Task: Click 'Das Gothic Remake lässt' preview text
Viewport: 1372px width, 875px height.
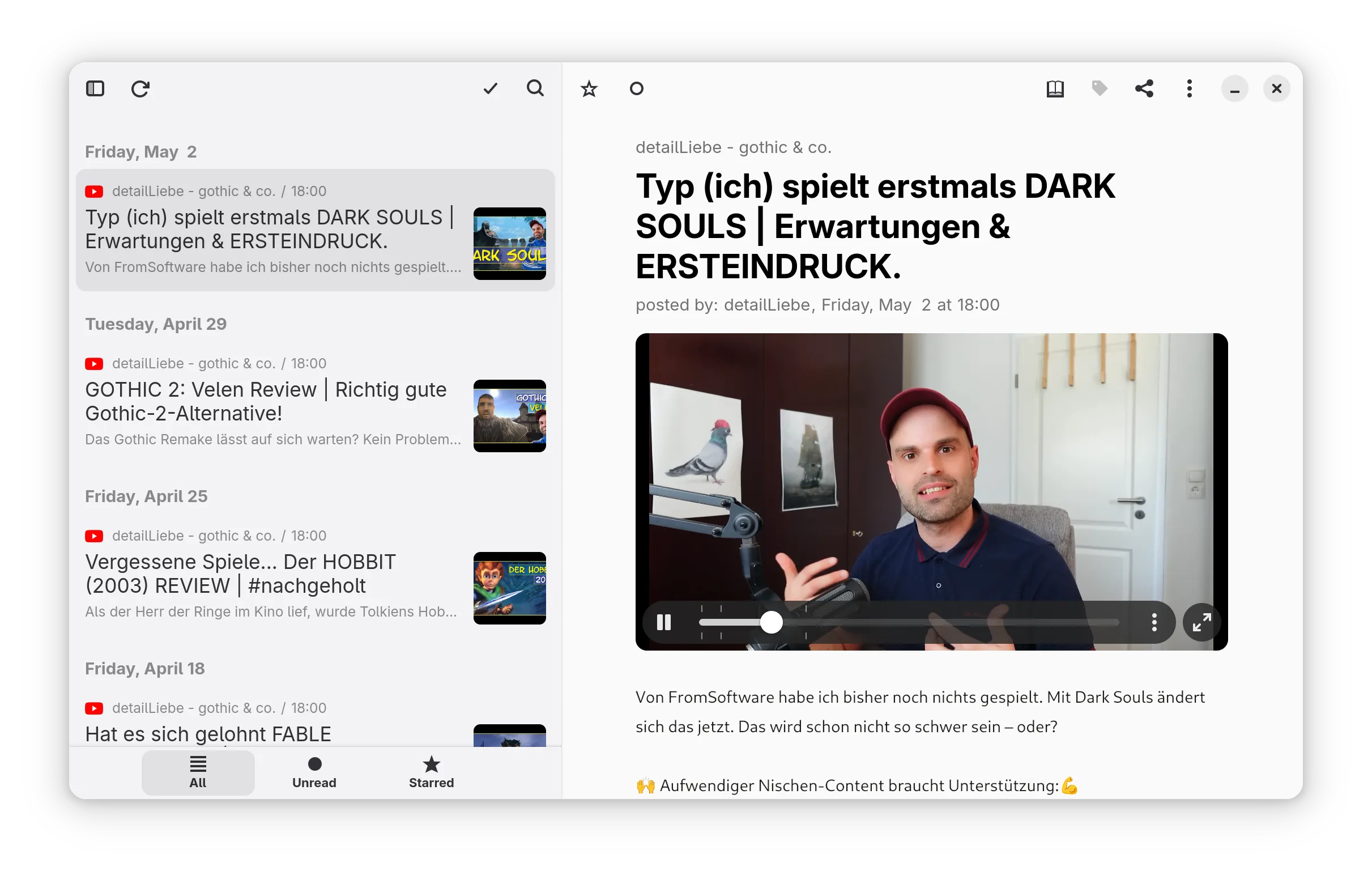Action: (273, 440)
